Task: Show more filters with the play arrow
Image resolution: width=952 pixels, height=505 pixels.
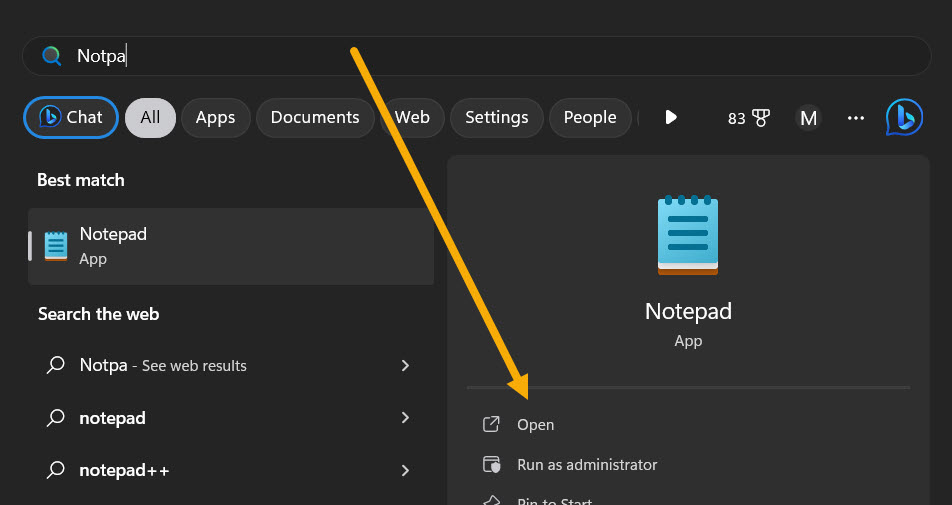Action: tap(671, 117)
